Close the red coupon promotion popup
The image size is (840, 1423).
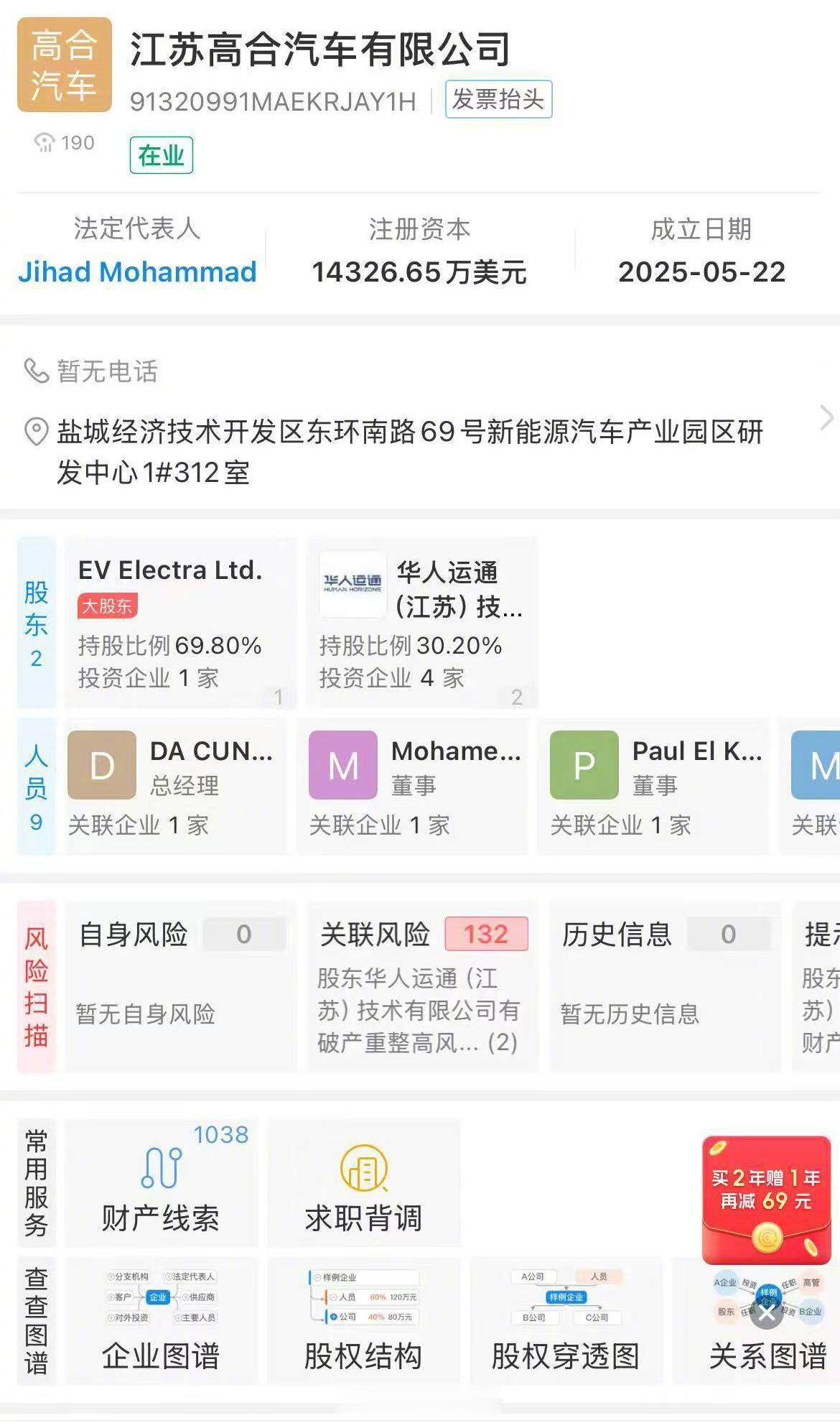767,1314
